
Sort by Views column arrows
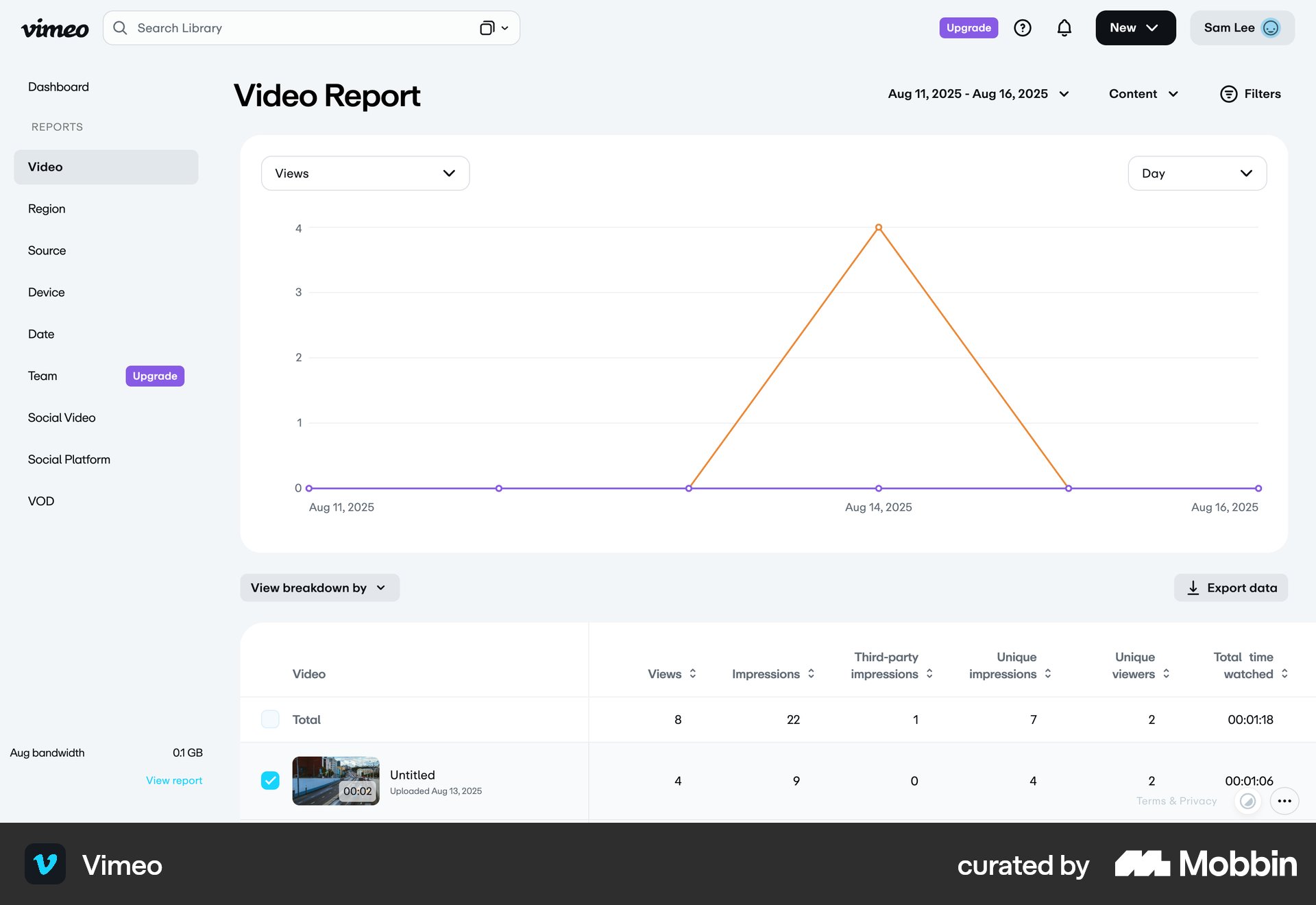(693, 673)
